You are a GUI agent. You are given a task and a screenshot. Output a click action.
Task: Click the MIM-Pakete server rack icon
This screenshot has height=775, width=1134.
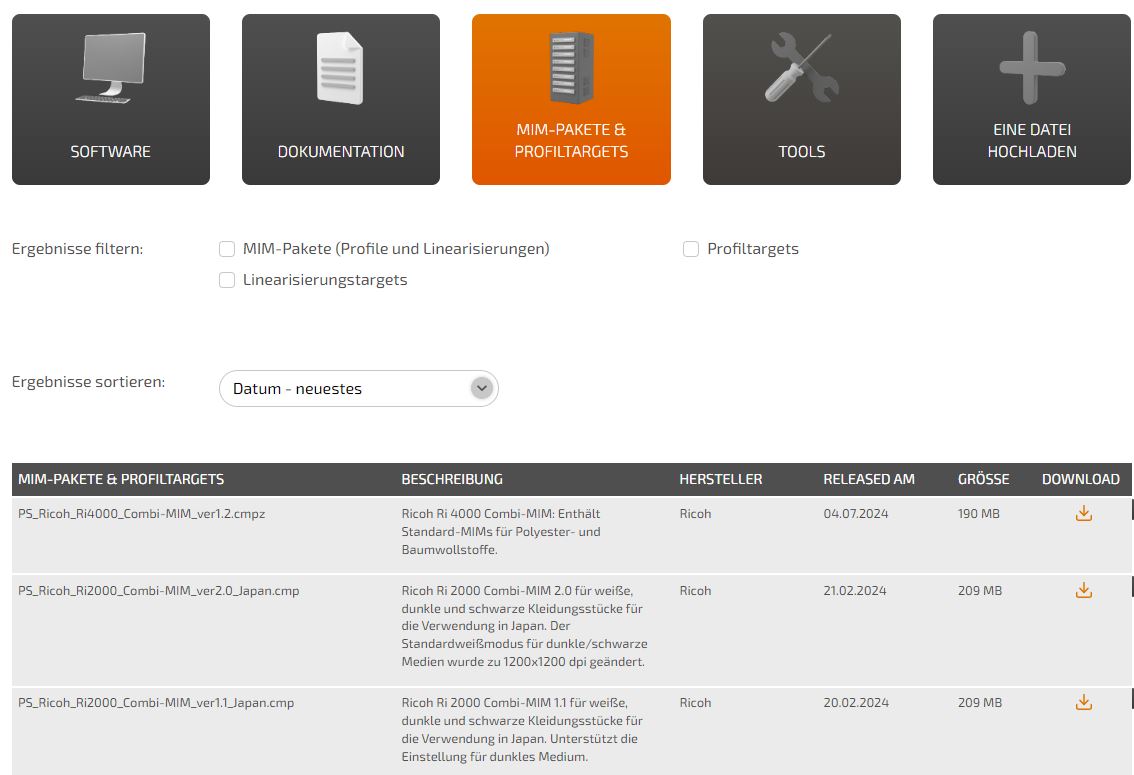click(x=571, y=67)
